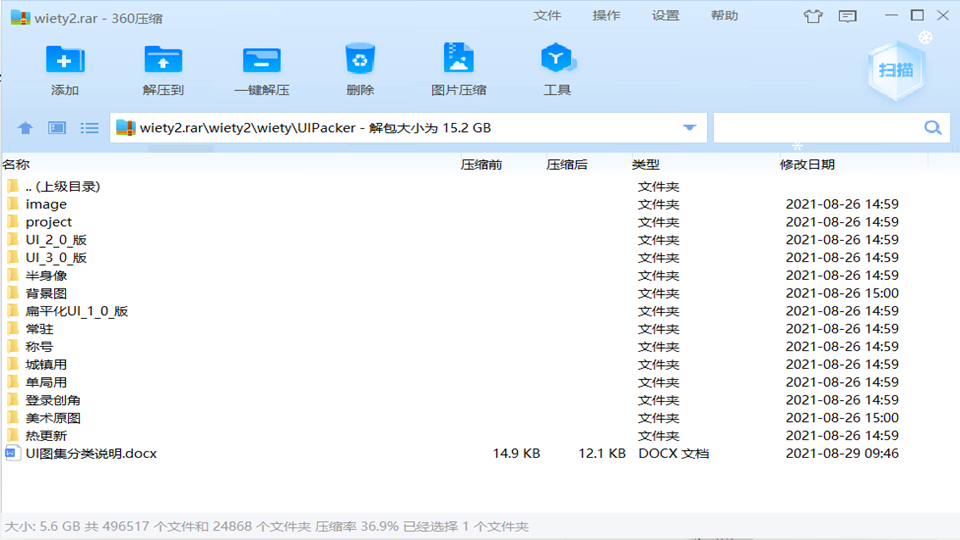Click the 解压到 (extract to) icon
Viewport: 960px width, 540px height.
click(x=163, y=61)
